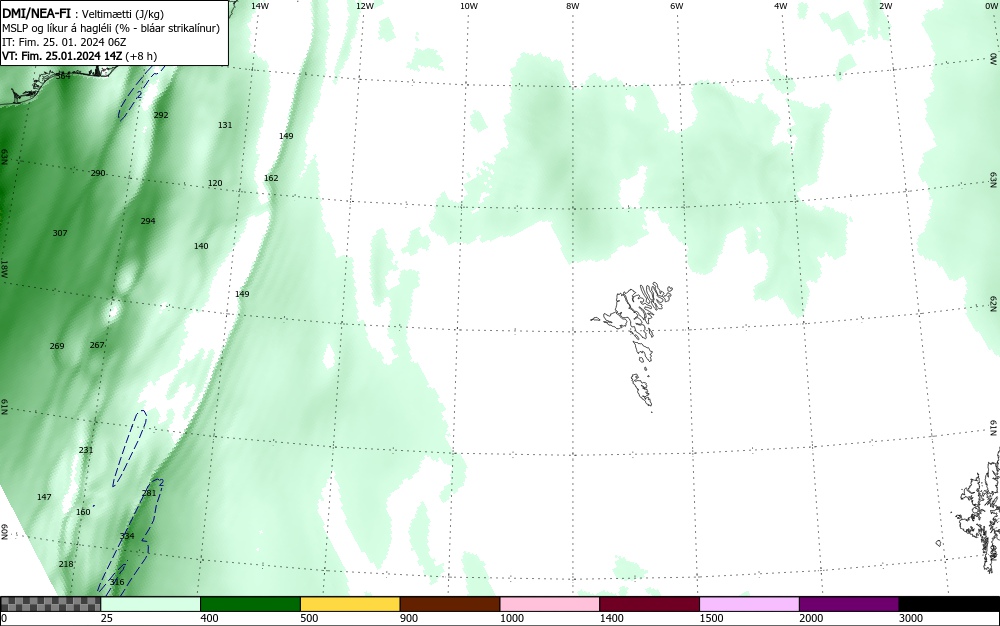Screen dimensions: 1000x626
Task: Click the map value 334
Action: click(x=127, y=536)
